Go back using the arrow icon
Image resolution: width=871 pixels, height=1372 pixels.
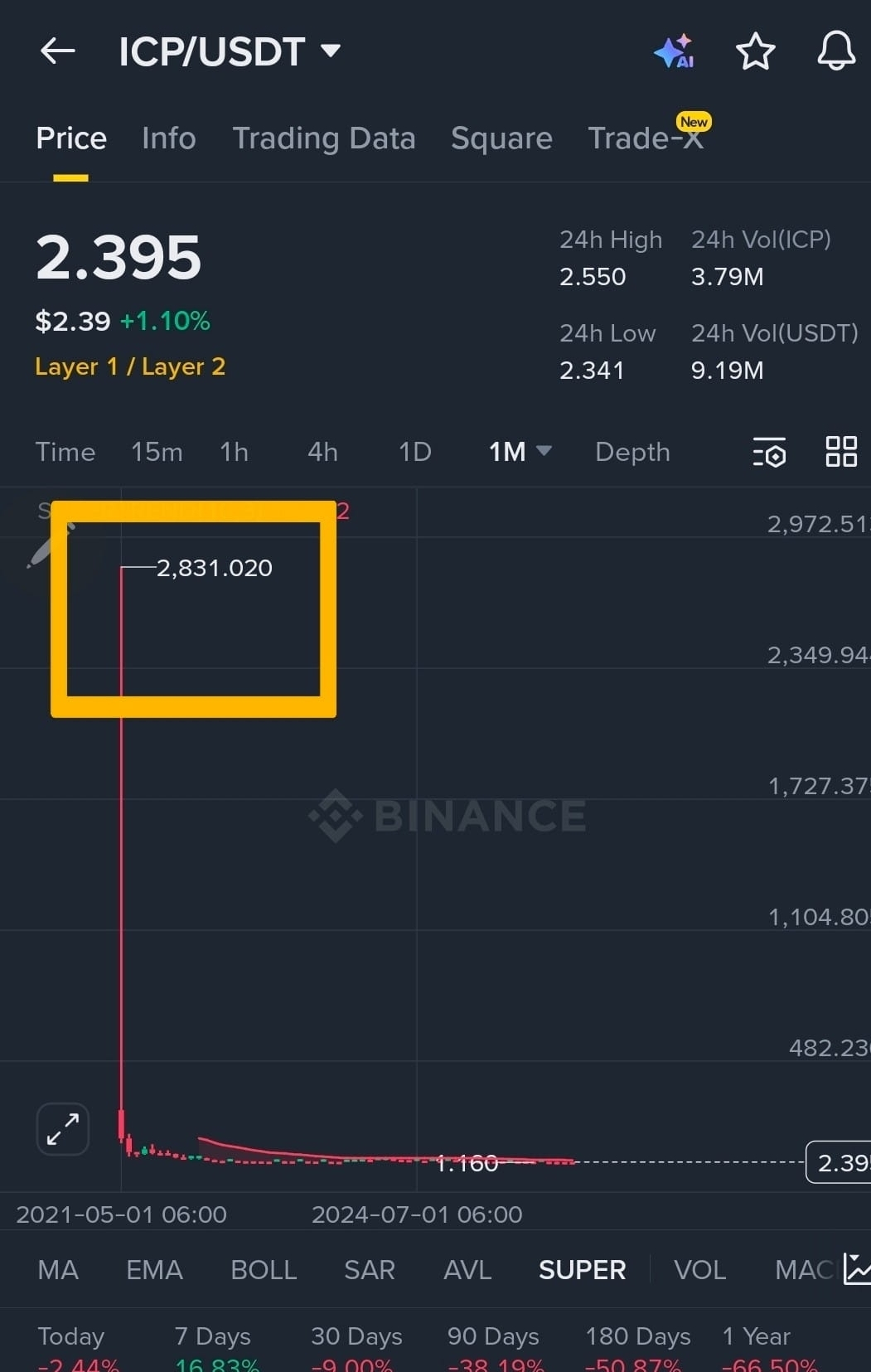pos(58,51)
